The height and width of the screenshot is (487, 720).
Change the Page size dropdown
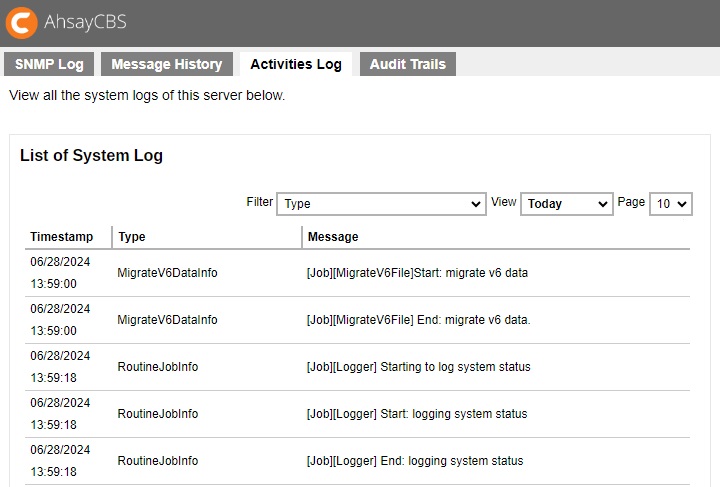point(670,203)
